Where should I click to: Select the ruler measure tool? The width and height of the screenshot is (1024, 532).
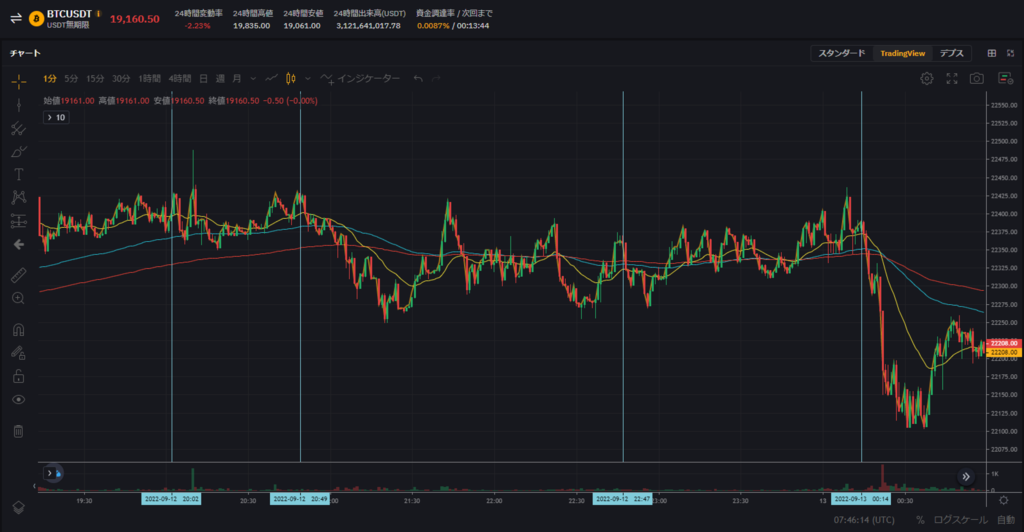point(19,275)
